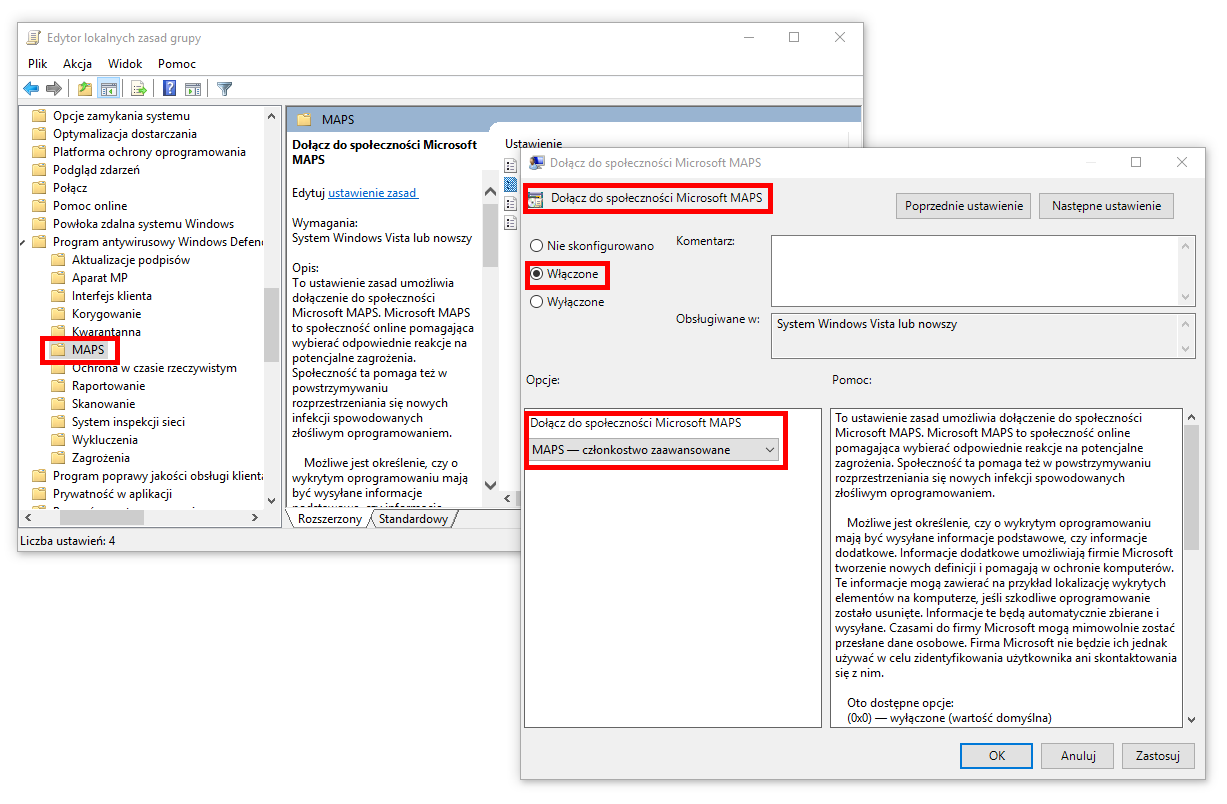1227x804 pixels.
Task: Click the description pane scroll down arrow
Action: (490, 486)
